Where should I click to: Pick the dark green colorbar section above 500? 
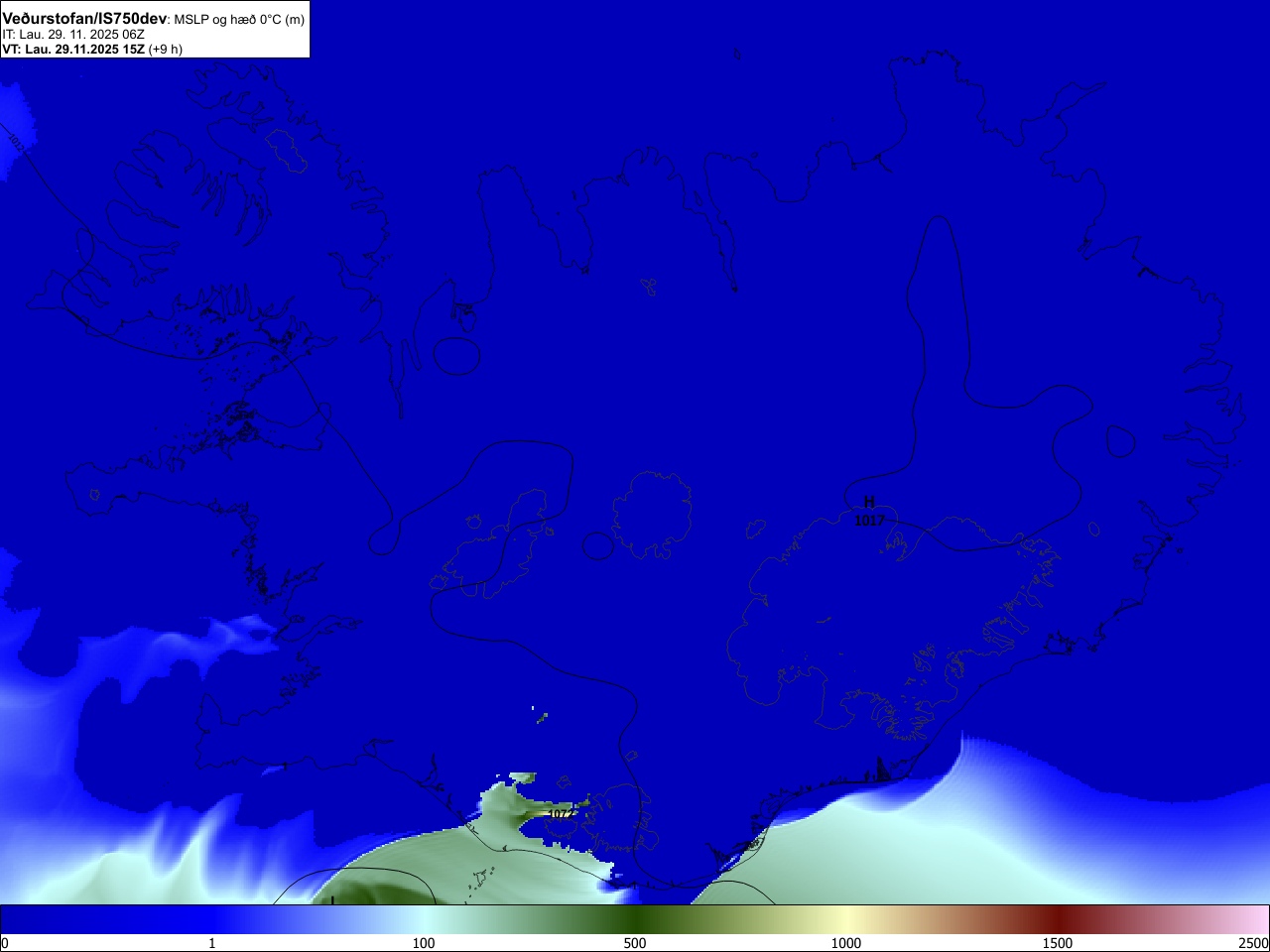tap(635, 919)
